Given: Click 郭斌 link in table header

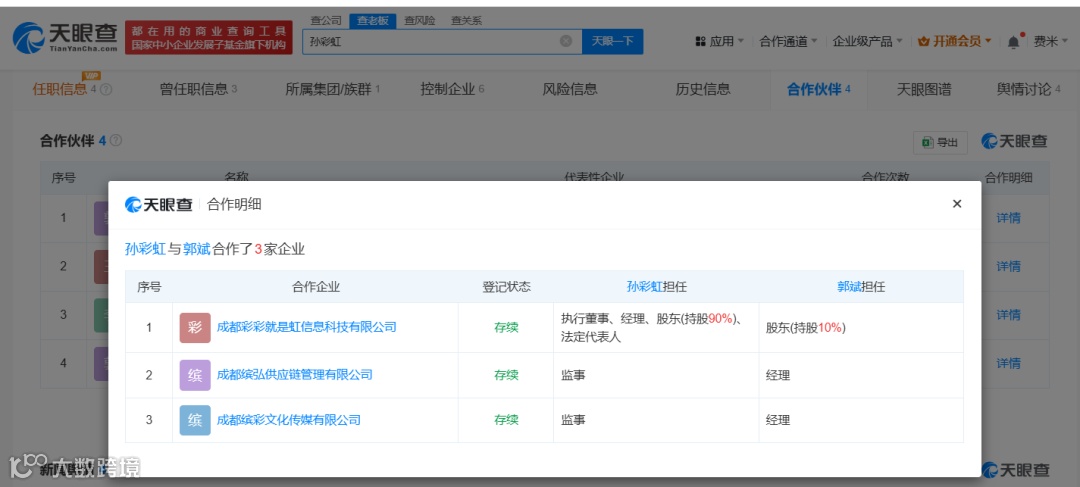Looking at the screenshot, I should pyautogui.click(x=849, y=287).
